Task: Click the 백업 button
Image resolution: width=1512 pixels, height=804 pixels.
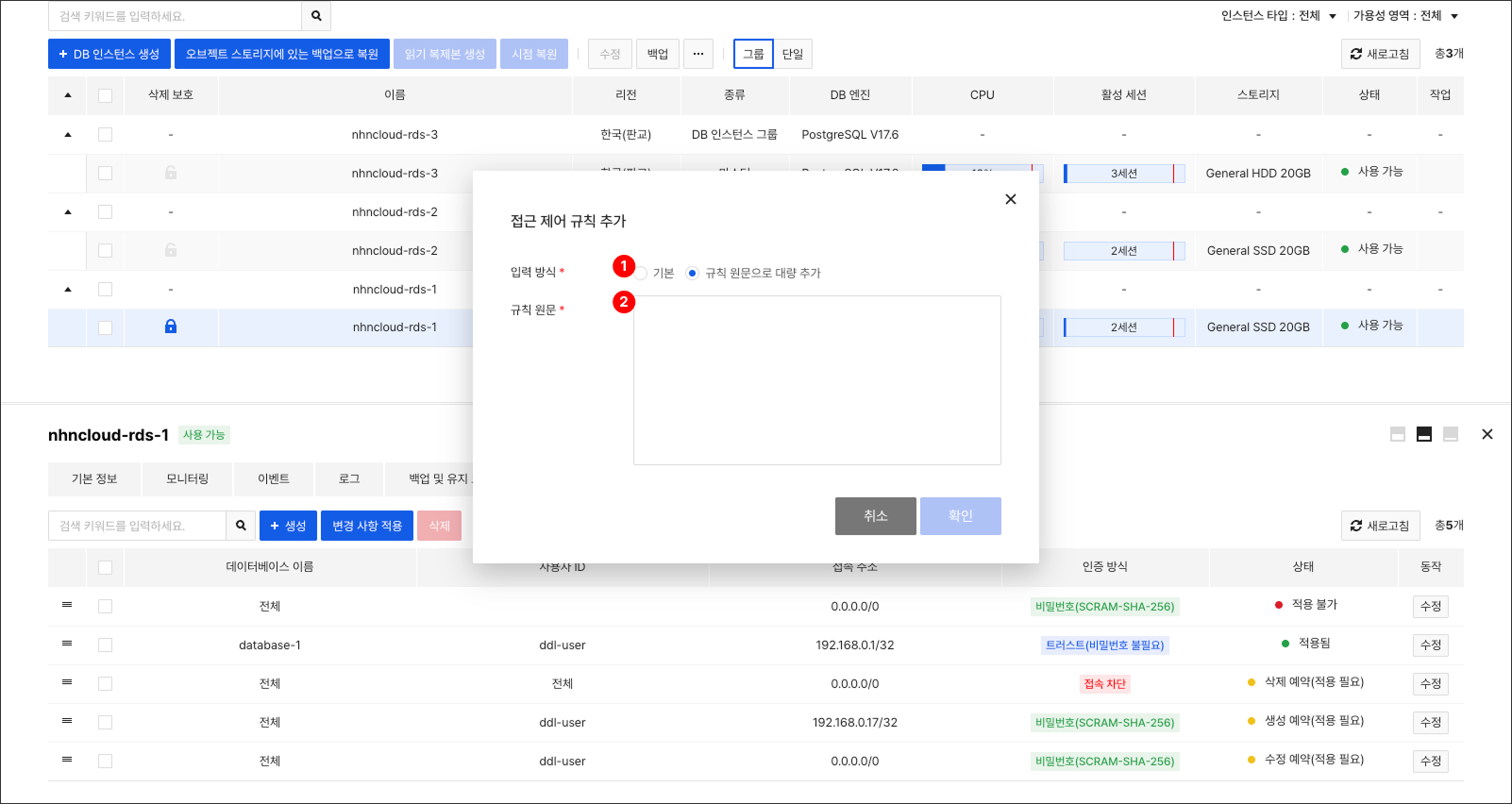Action: (x=658, y=54)
